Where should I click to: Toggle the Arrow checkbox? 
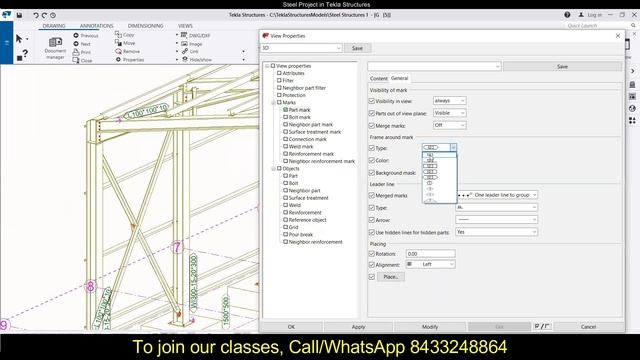[371, 220]
